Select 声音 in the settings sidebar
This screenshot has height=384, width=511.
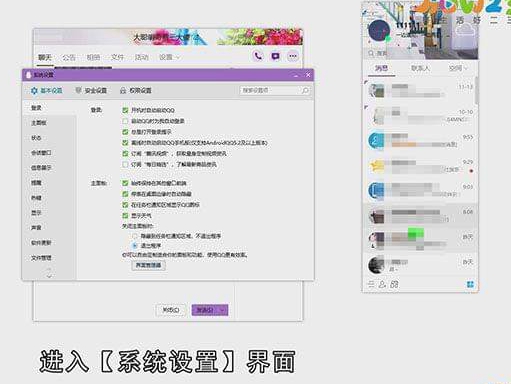[36, 228]
